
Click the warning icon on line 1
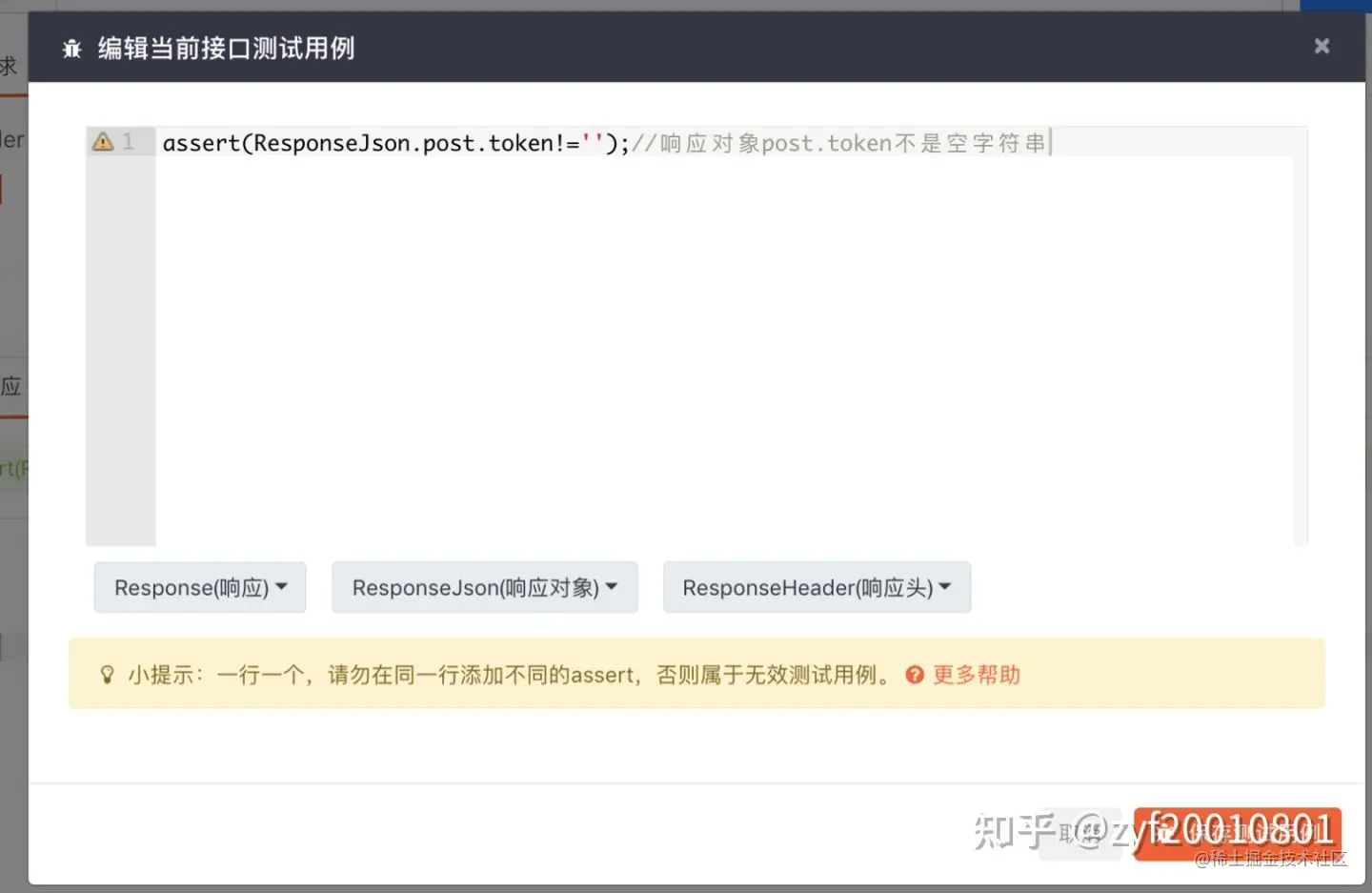point(103,142)
